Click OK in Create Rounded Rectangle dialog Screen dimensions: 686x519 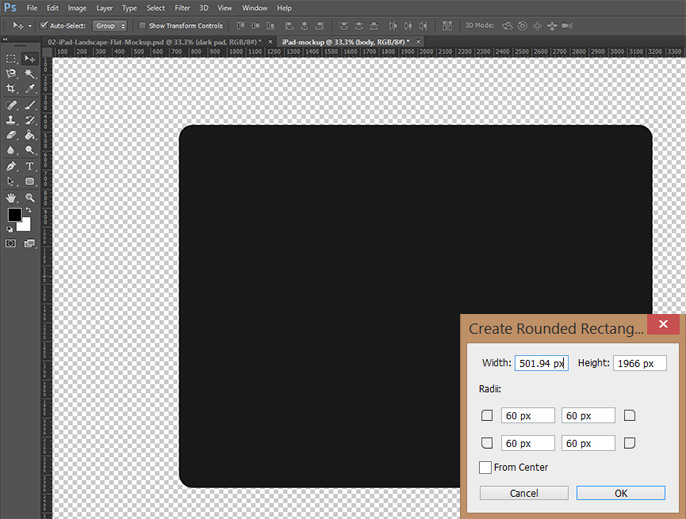(x=620, y=493)
